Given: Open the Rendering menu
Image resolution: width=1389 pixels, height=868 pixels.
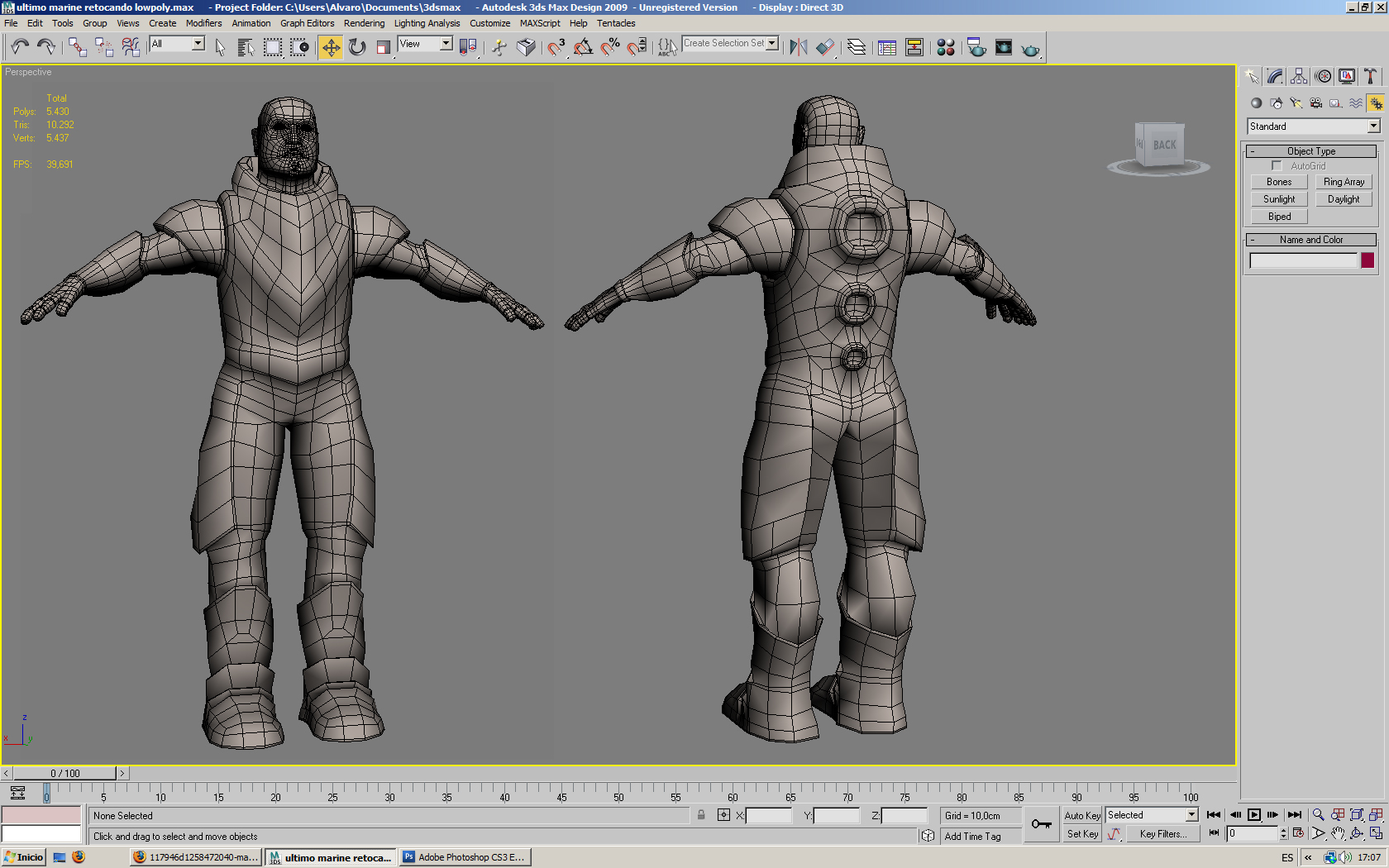Looking at the screenshot, I should [364, 23].
